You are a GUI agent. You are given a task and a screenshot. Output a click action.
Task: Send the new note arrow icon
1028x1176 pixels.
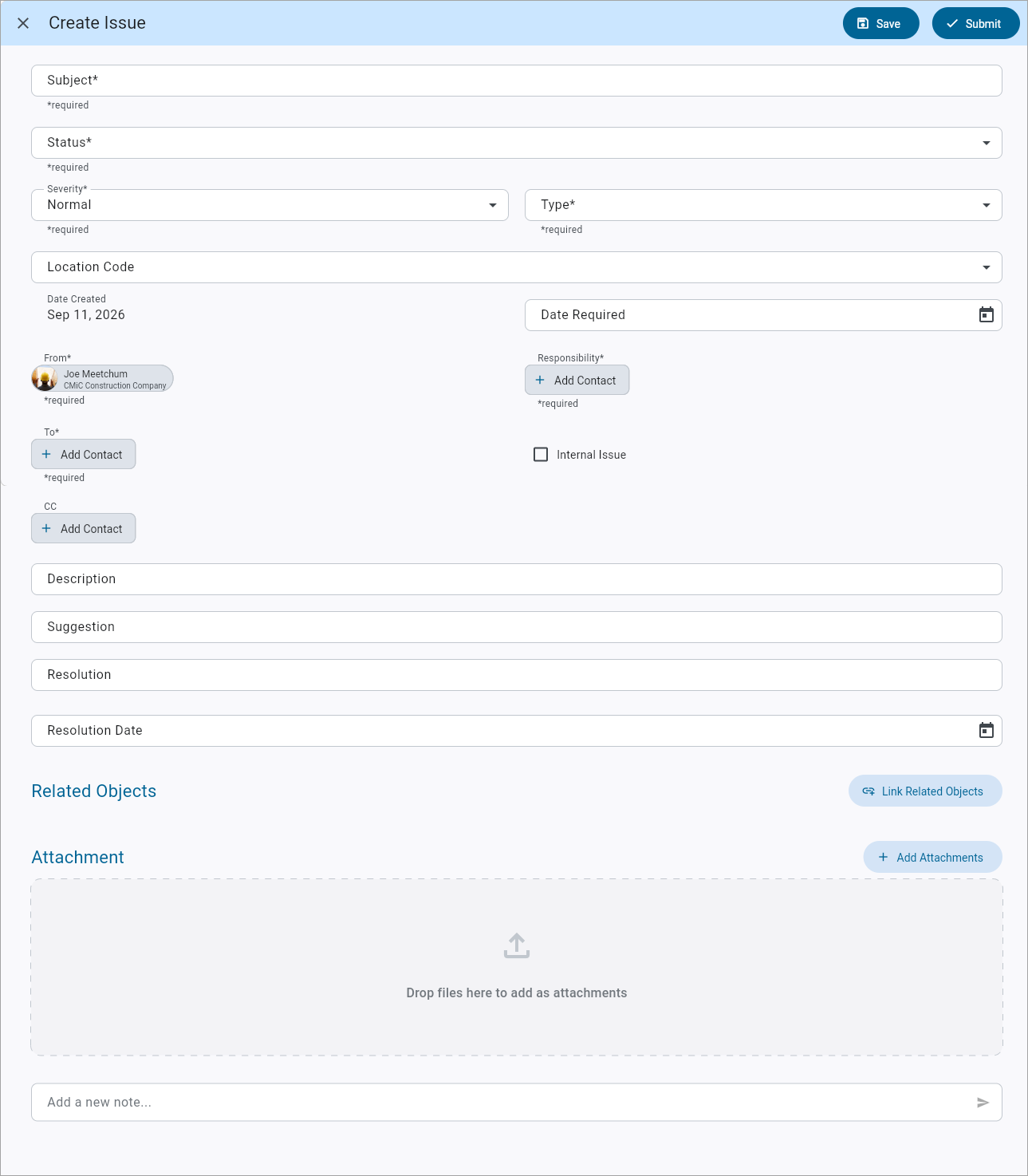pos(983,1103)
